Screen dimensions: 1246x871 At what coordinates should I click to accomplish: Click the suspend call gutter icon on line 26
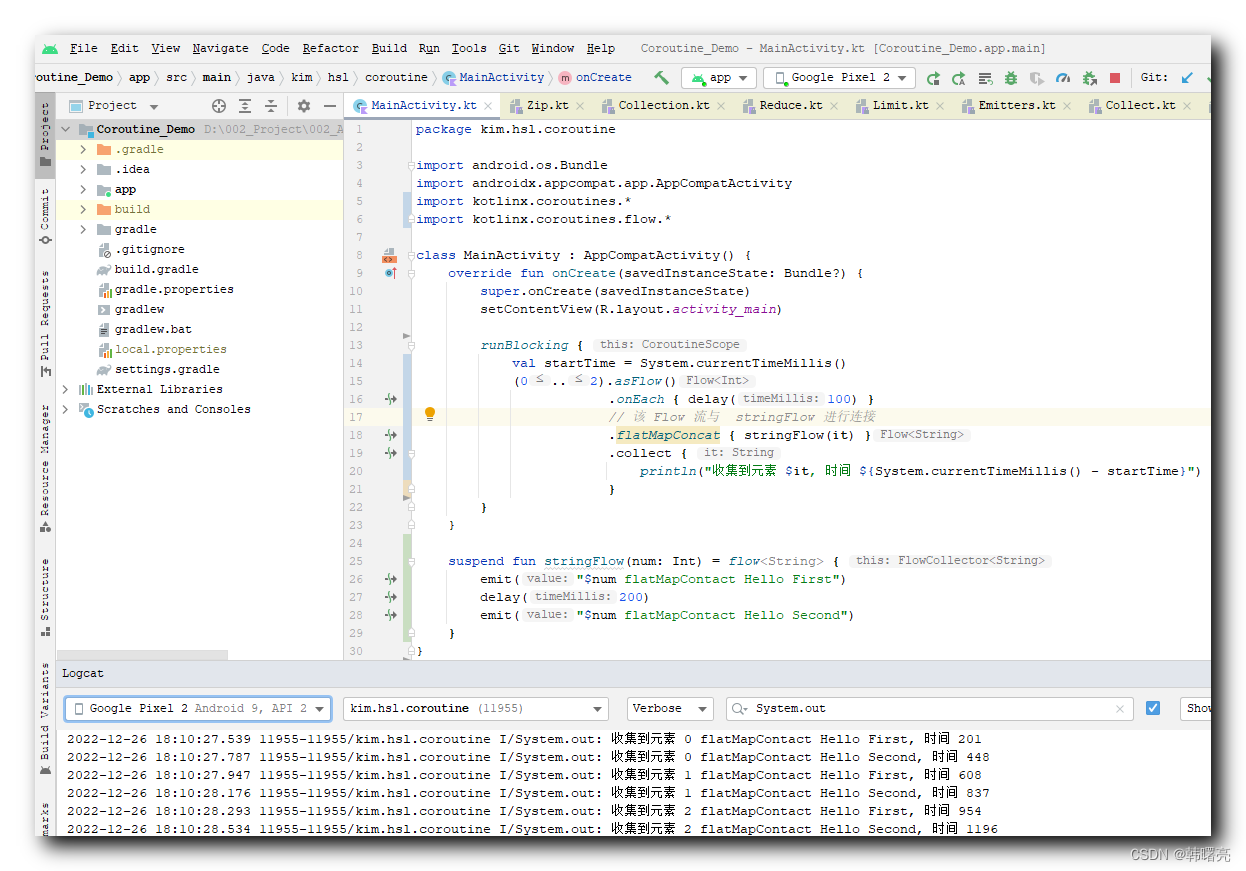[390, 578]
